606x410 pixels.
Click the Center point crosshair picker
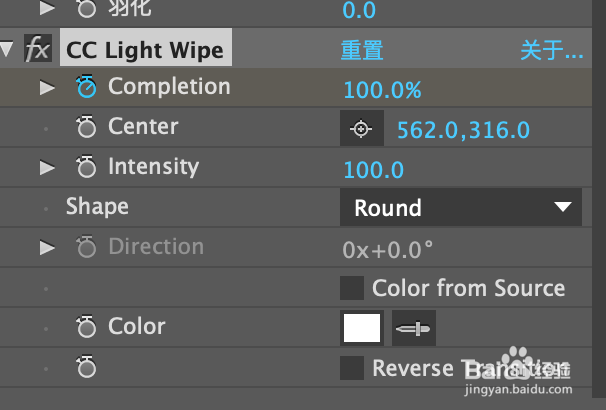tap(362, 128)
